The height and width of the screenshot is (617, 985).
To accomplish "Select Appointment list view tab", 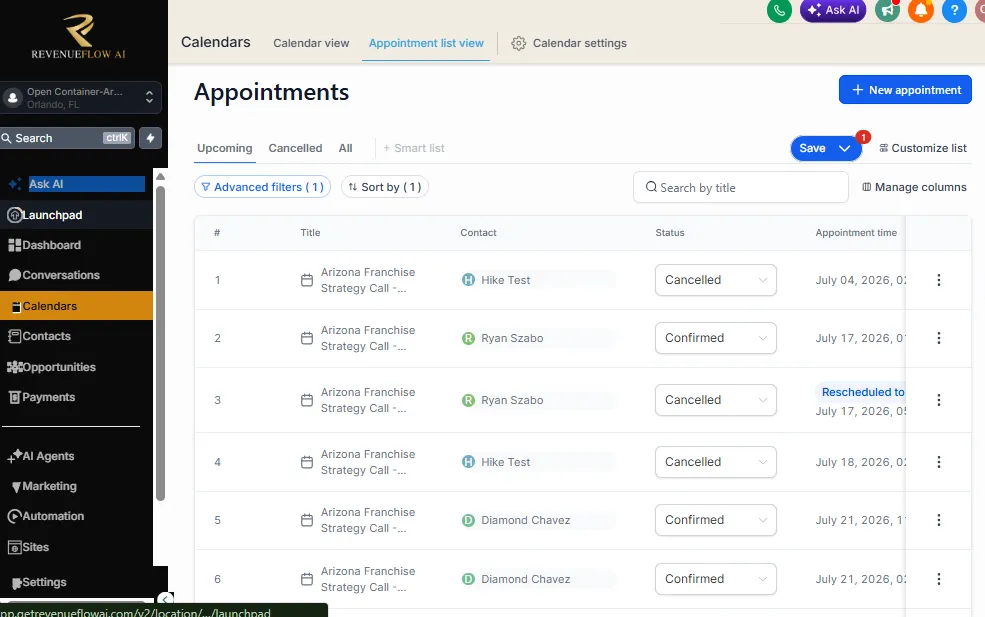I will point(426,43).
